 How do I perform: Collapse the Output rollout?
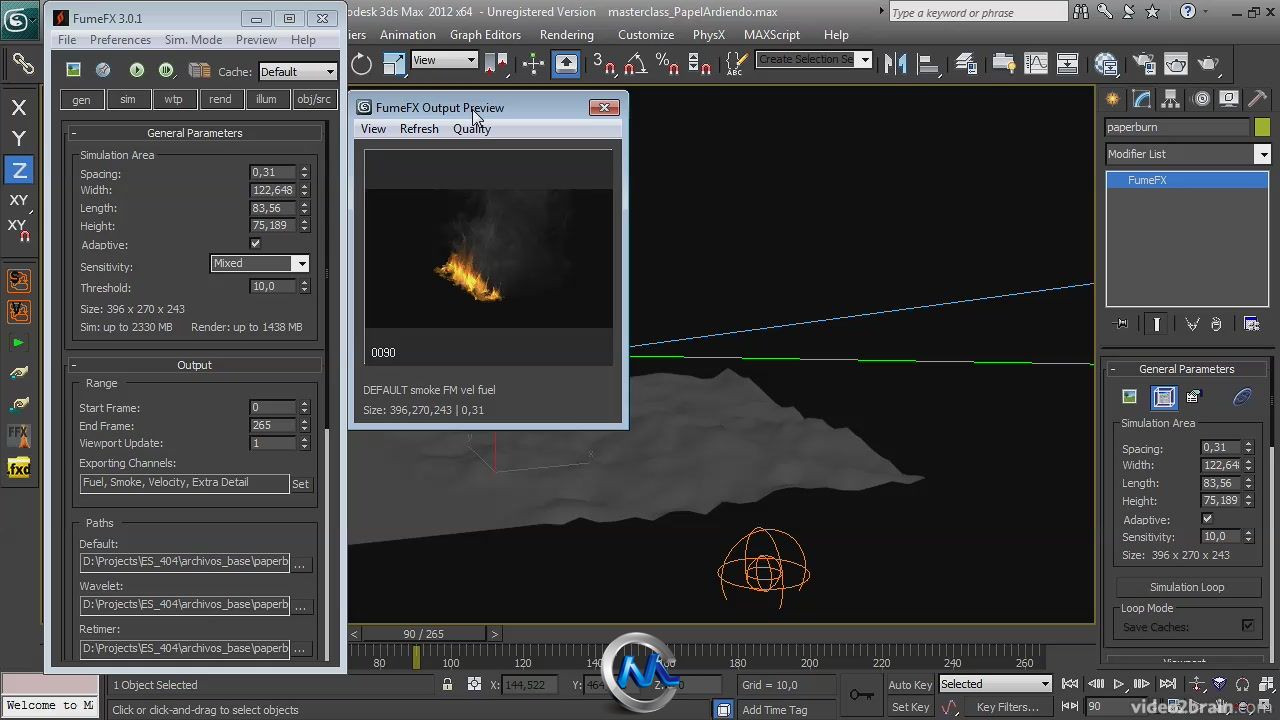[195, 365]
